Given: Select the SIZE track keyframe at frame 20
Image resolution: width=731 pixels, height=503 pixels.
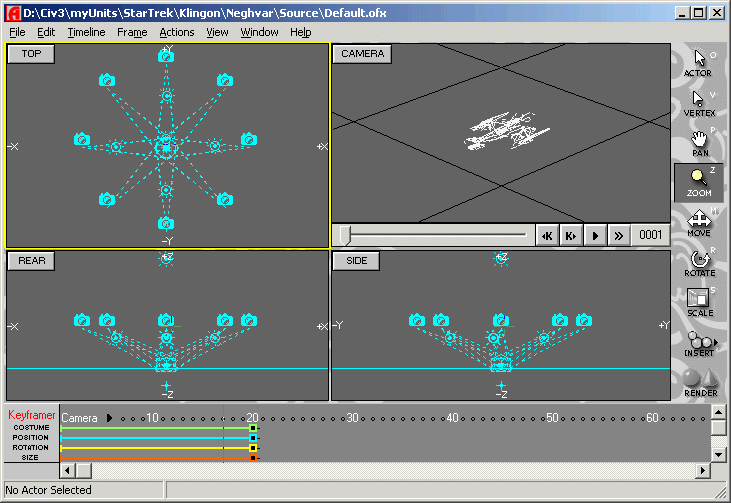Looking at the screenshot, I should coord(253,458).
